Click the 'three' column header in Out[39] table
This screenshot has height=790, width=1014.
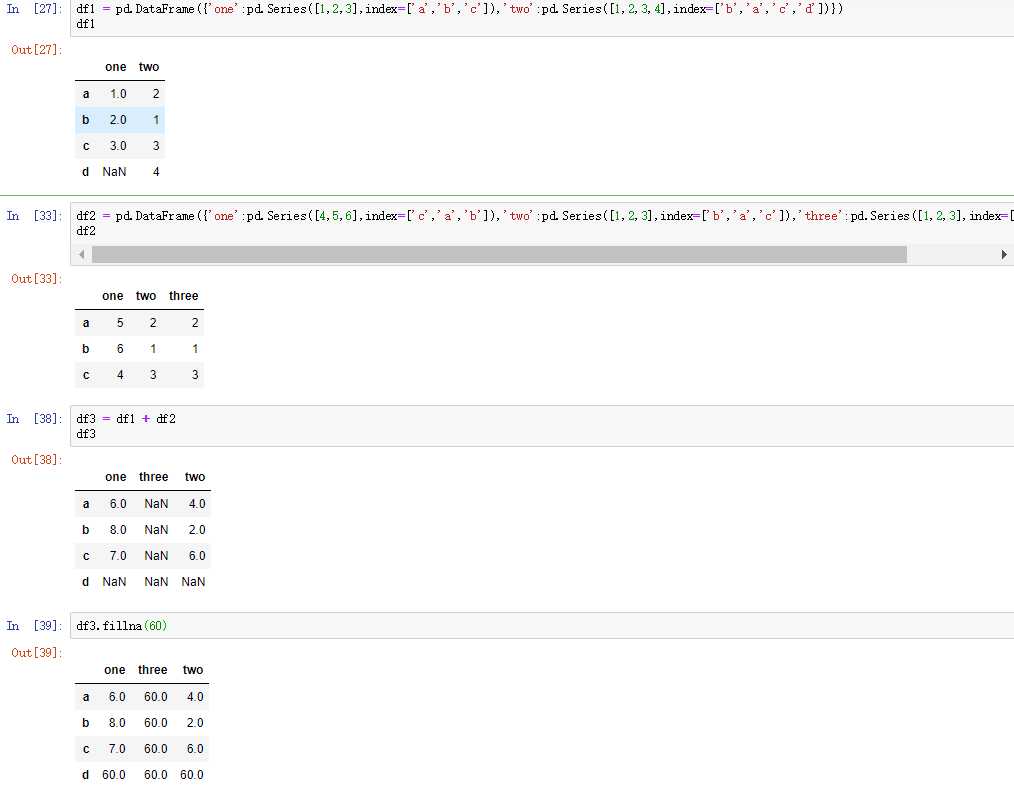(153, 670)
